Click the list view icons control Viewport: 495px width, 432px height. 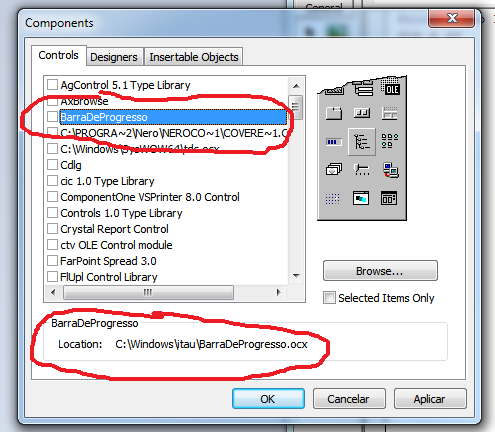point(389,141)
